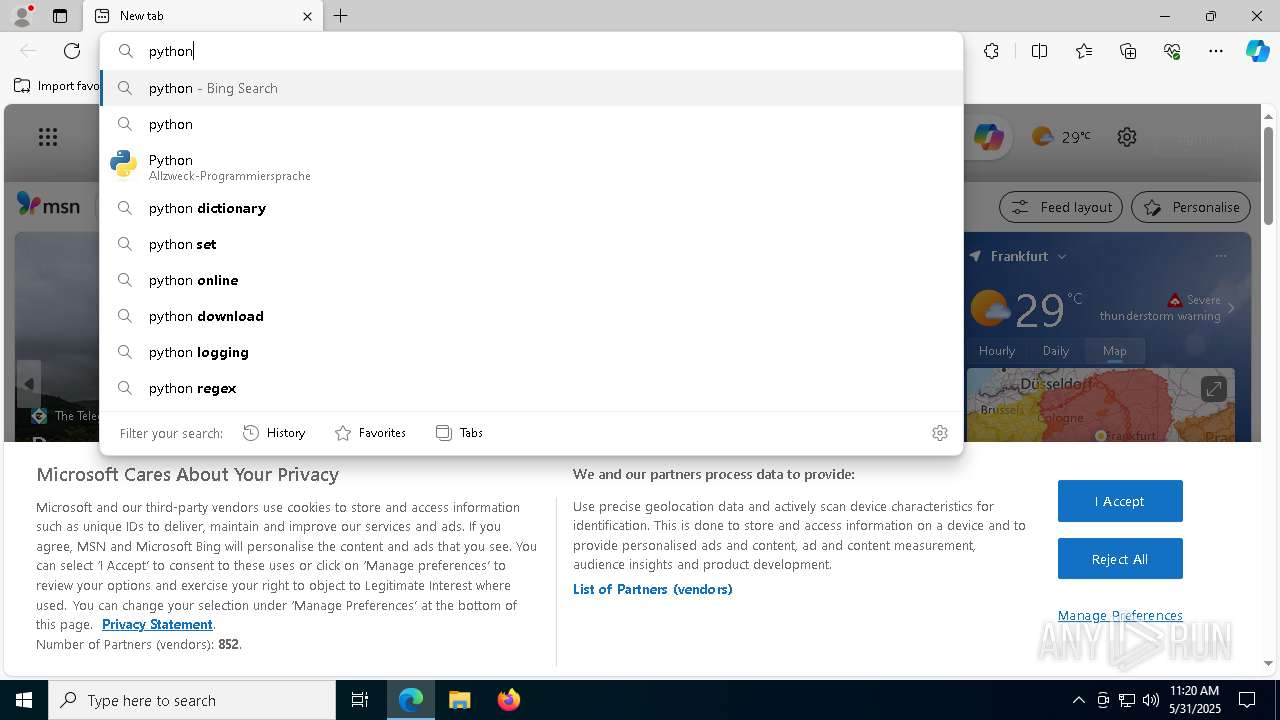Switch to the Map weather tab

point(1115,351)
